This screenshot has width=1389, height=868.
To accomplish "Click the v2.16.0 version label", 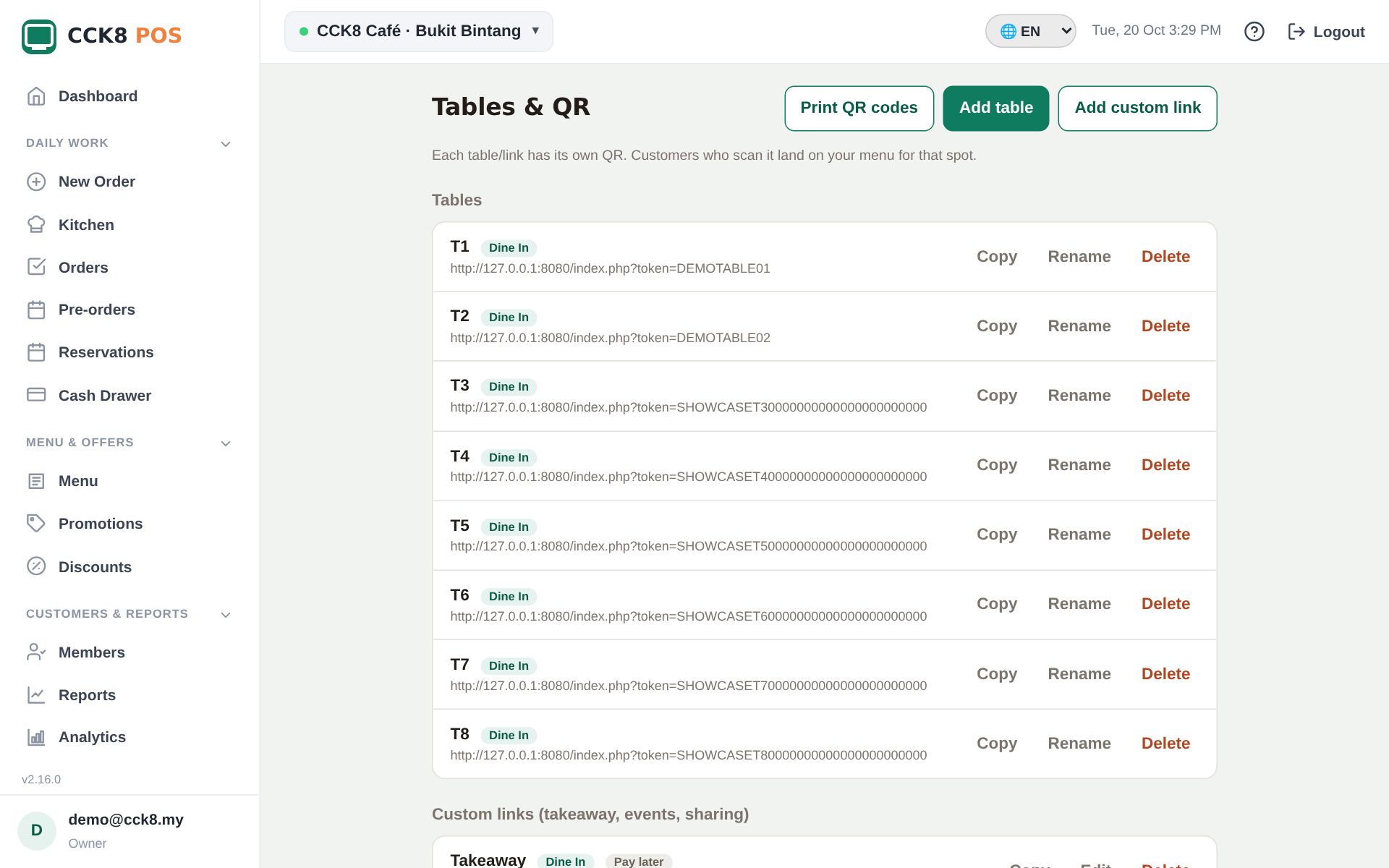I will [x=41, y=779].
